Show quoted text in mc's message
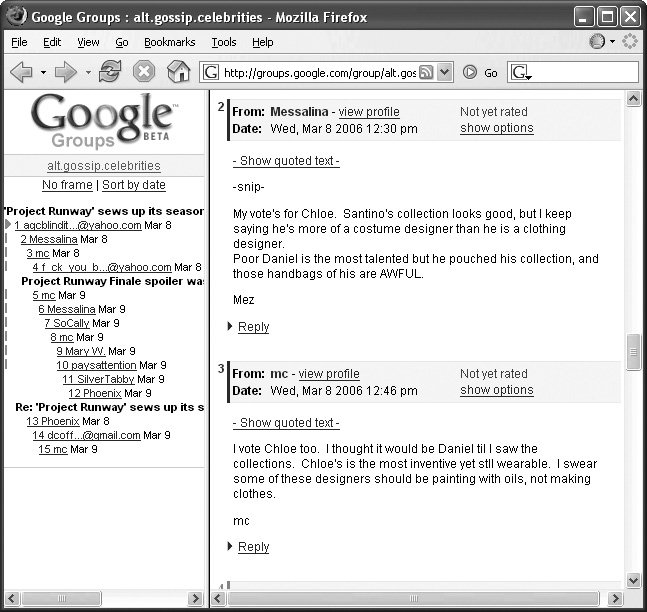The image size is (647, 612). [286, 423]
